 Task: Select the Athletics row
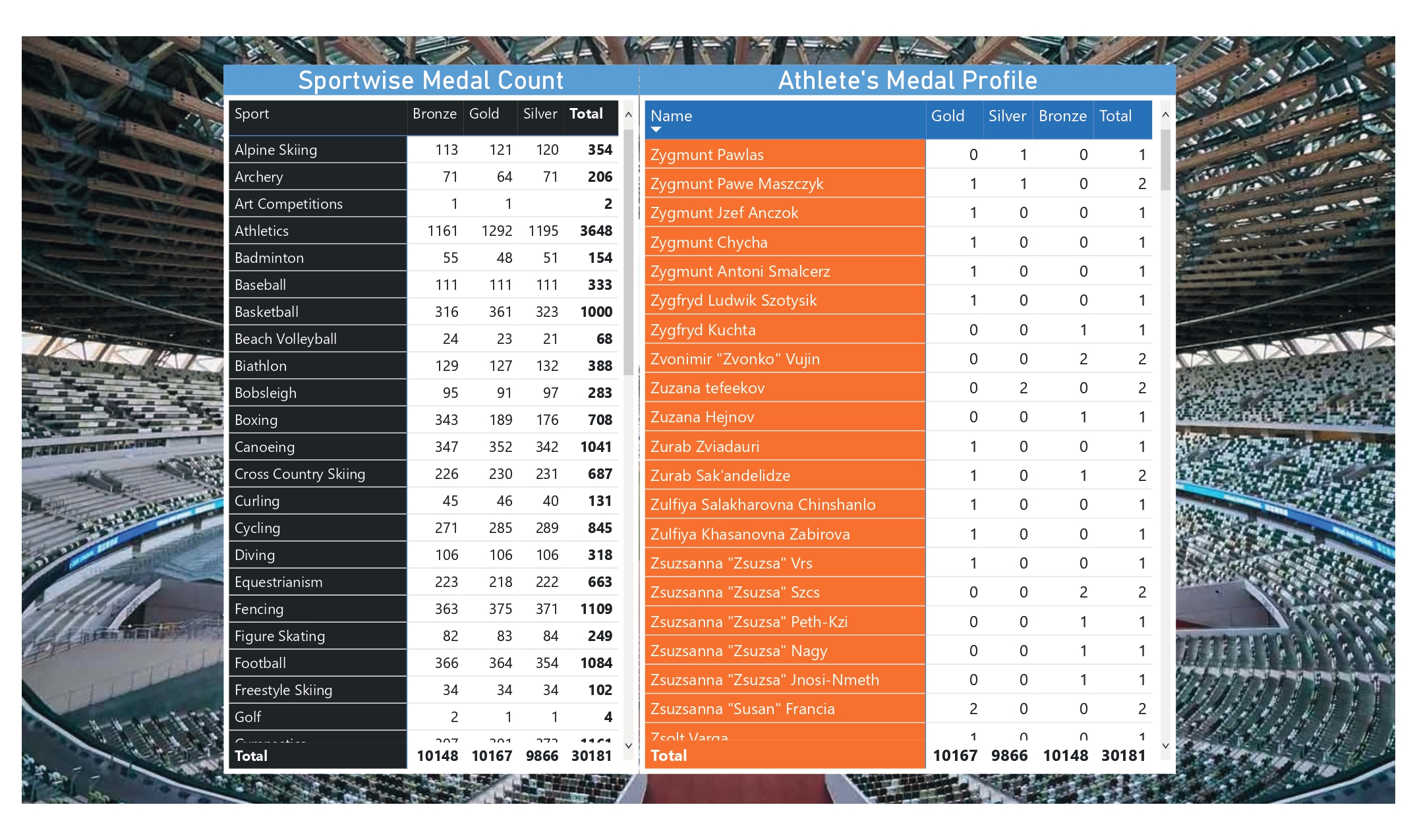coord(262,231)
